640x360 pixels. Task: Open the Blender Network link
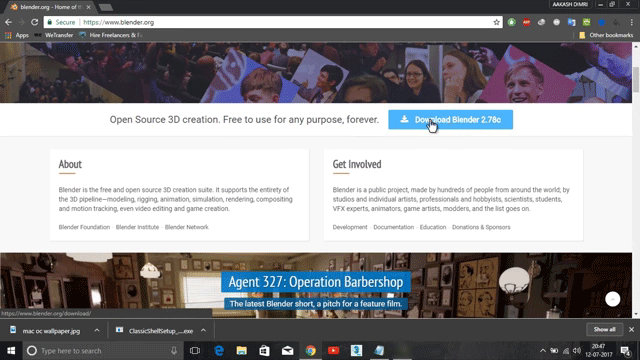click(187, 227)
